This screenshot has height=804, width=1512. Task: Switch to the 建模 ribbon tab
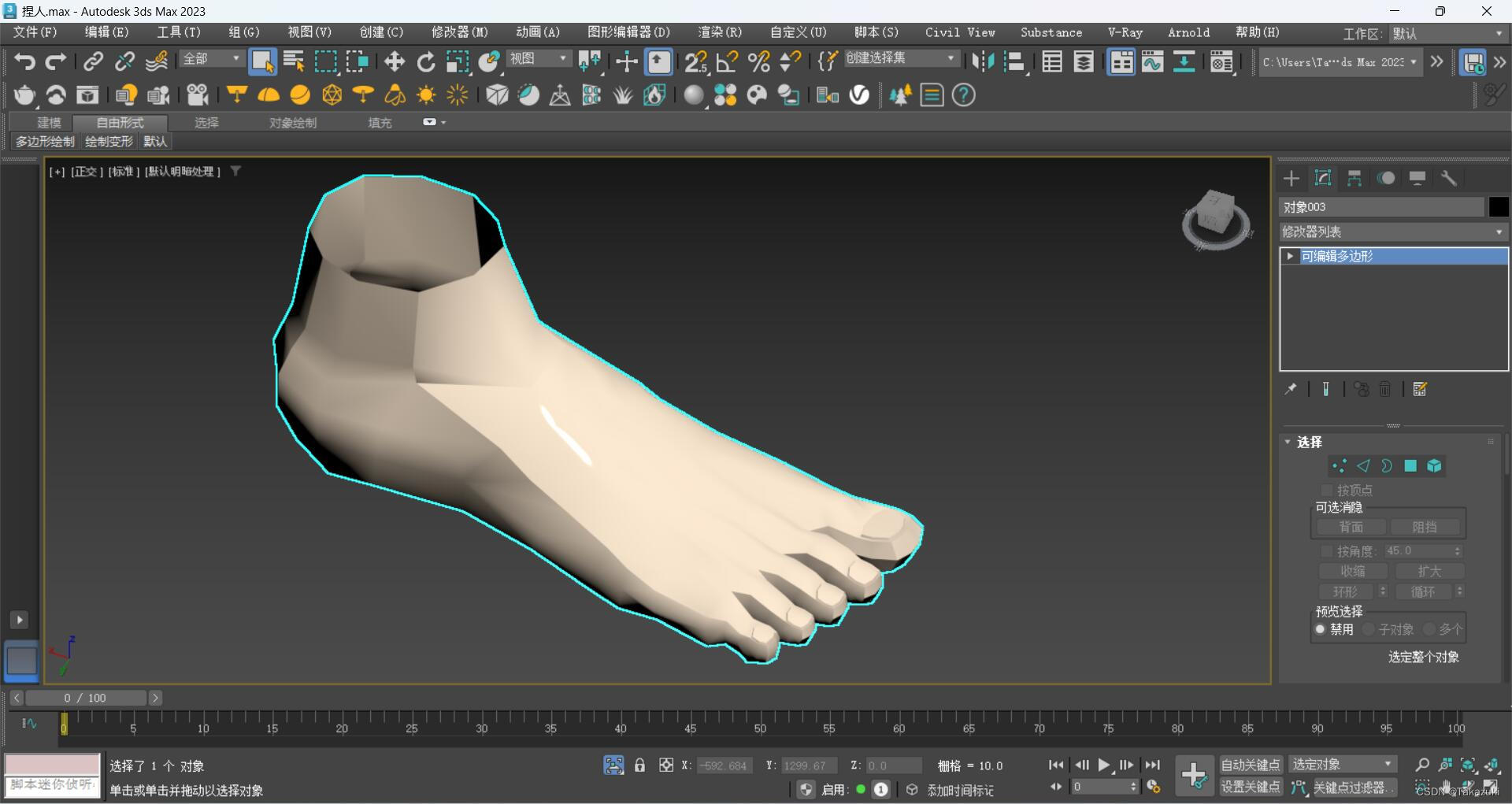tap(49, 123)
